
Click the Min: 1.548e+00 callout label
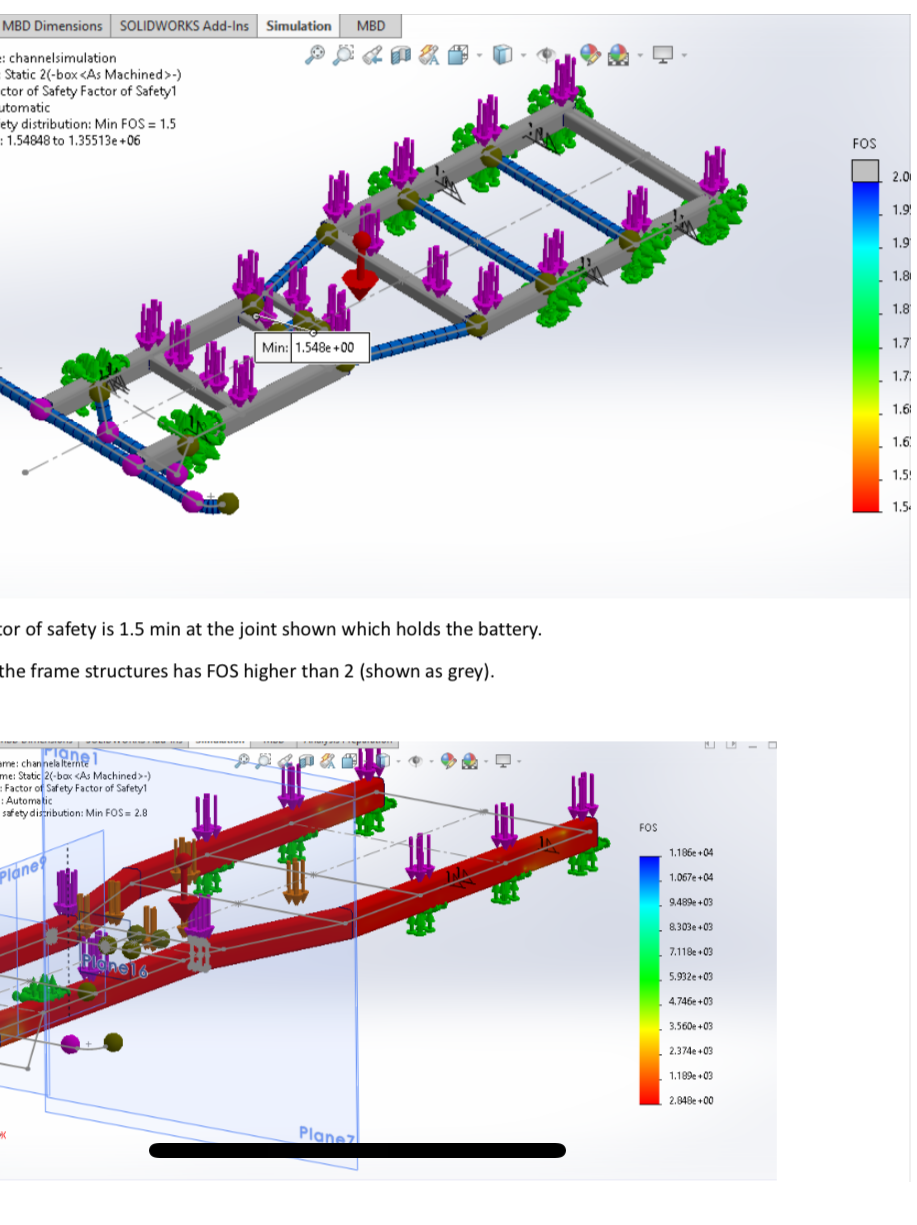tap(313, 349)
